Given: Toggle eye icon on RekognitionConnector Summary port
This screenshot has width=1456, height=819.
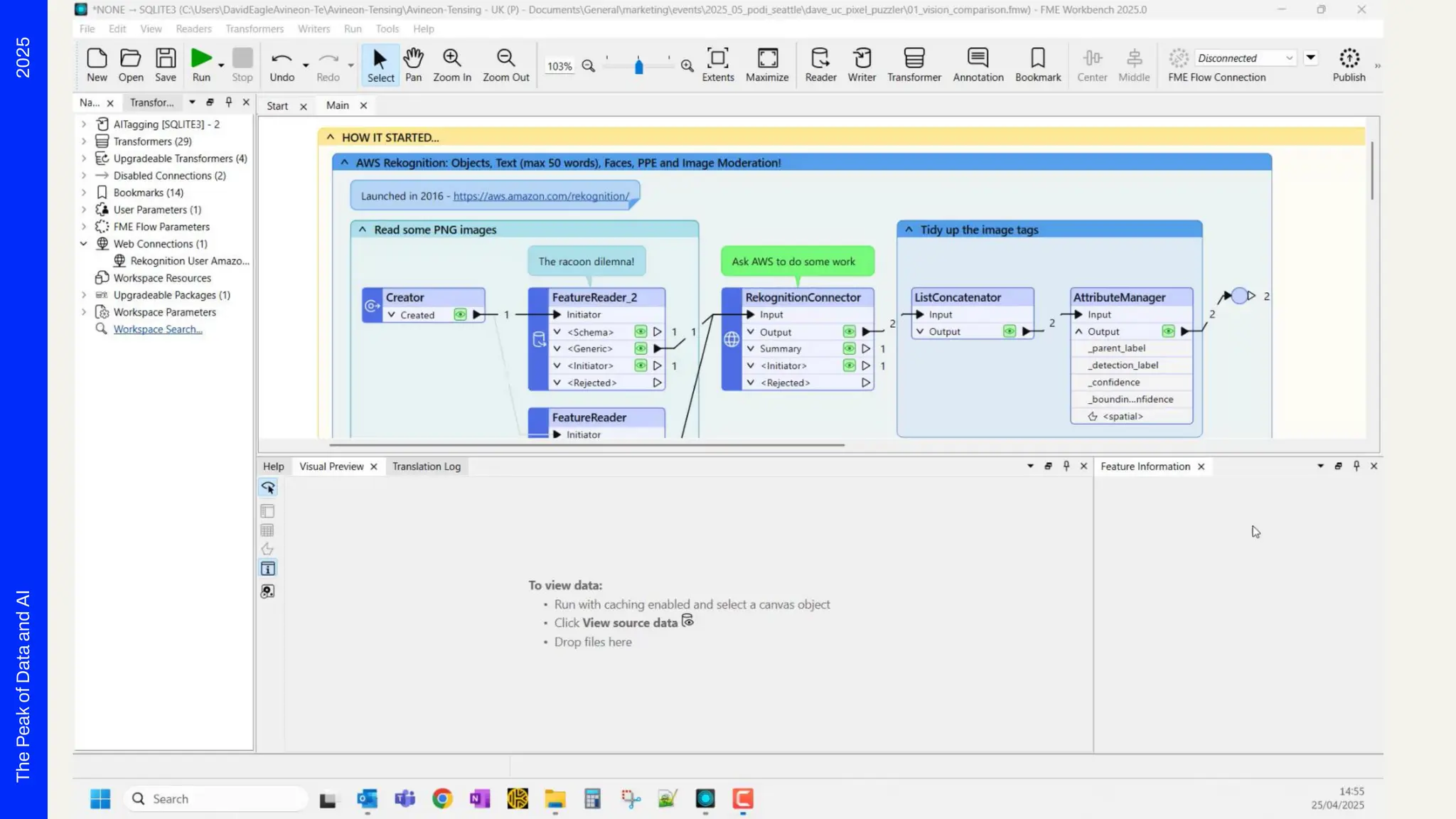Looking at the screenshot, I should (x=849, y=348).
